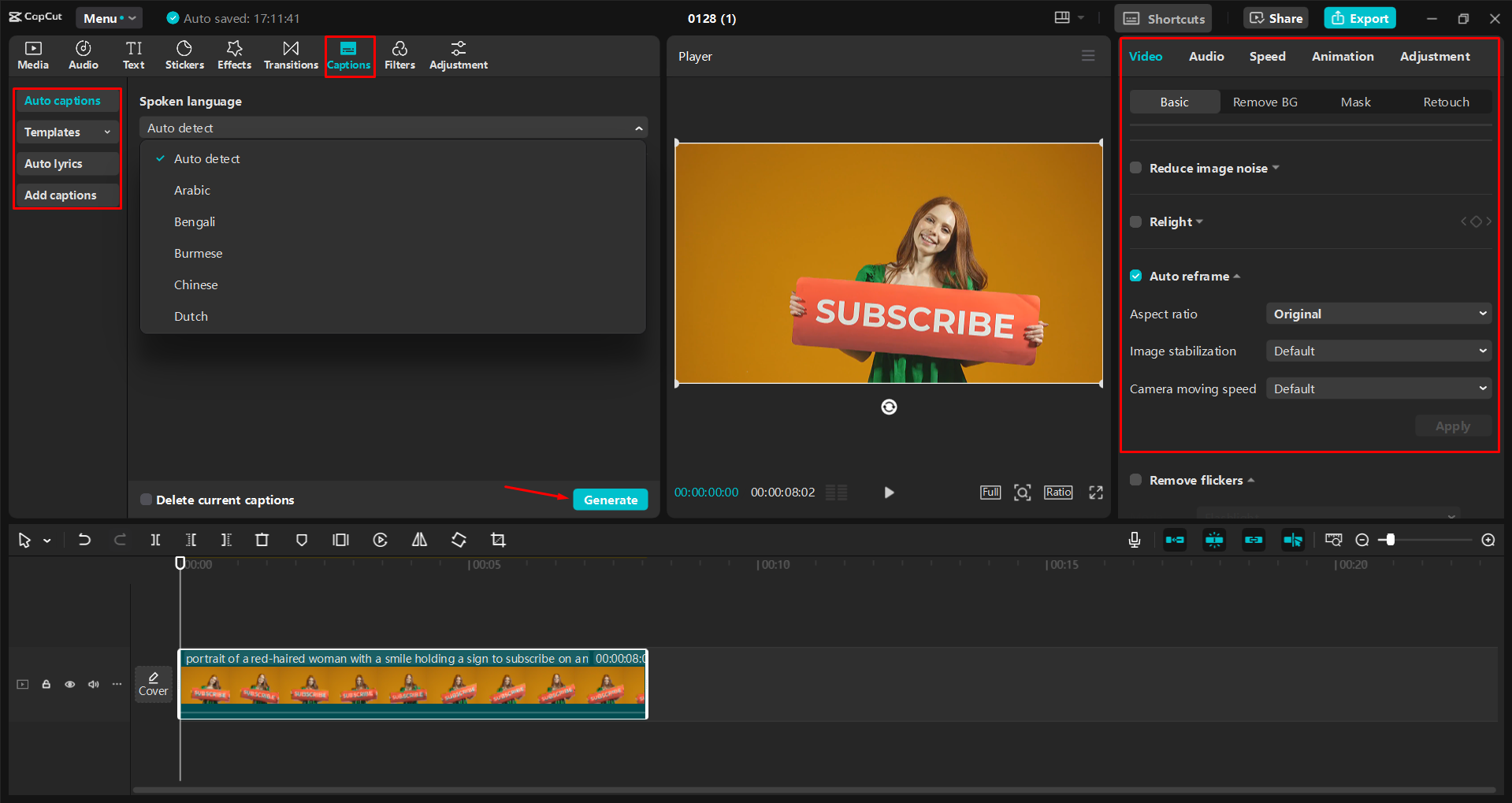The image size is (1512, 803).
Task: Open the Stickers panel
Action: click(x=184, y=55)
